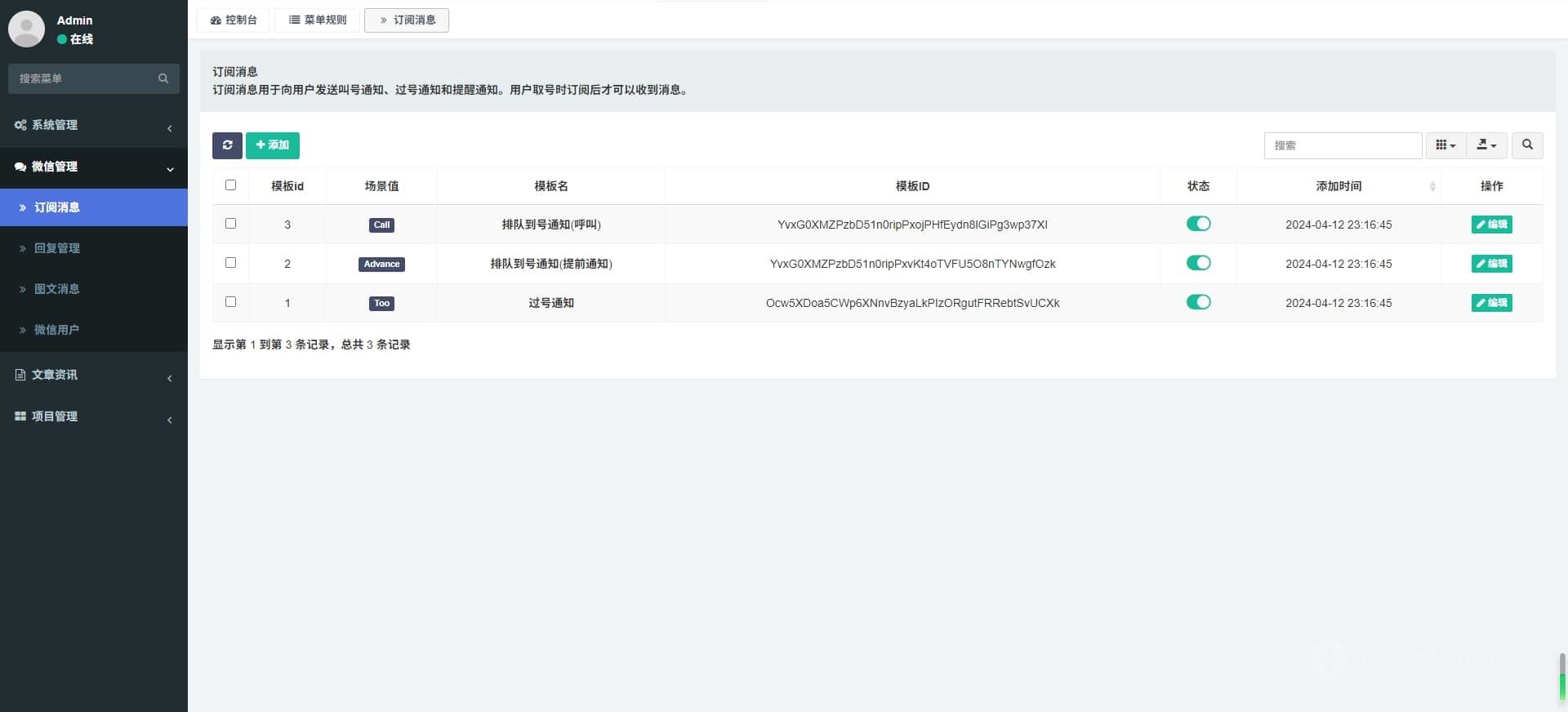Select checkbox for template id 2 row

(230, 263)
